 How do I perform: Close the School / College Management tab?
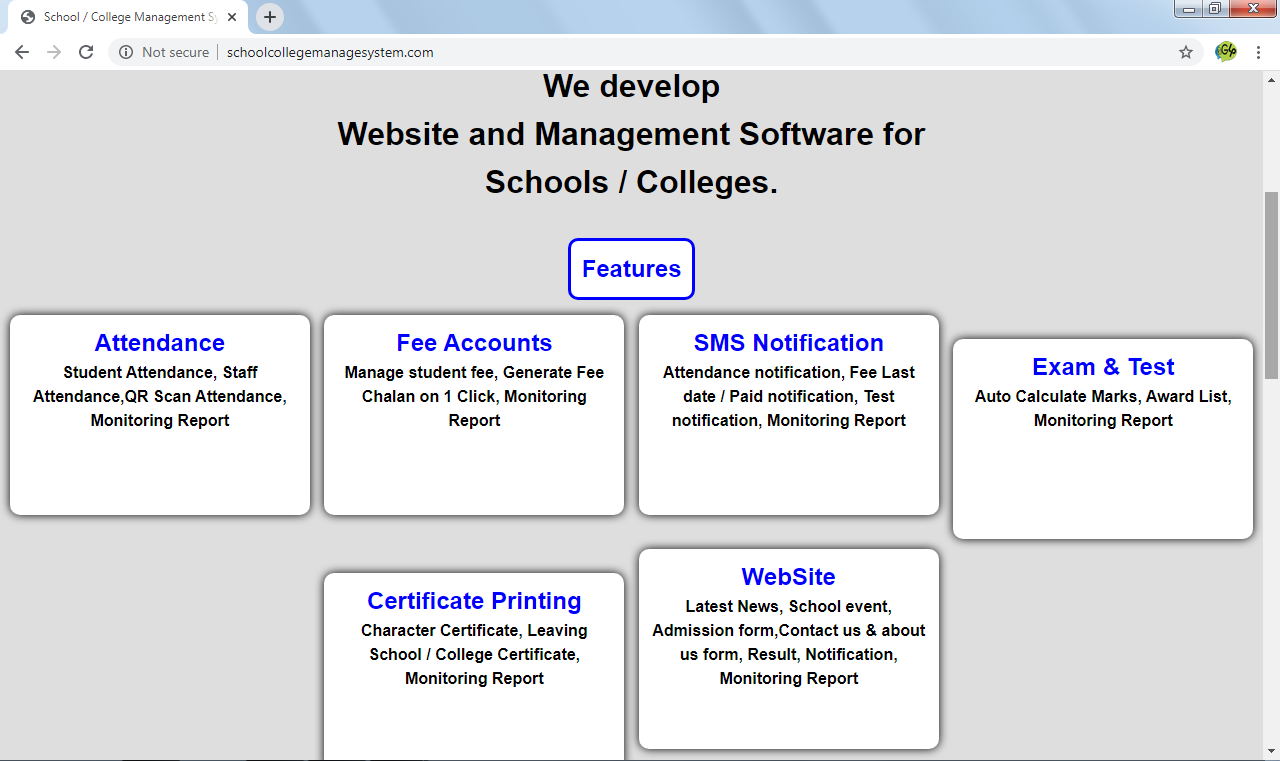[x=232, y=17]
